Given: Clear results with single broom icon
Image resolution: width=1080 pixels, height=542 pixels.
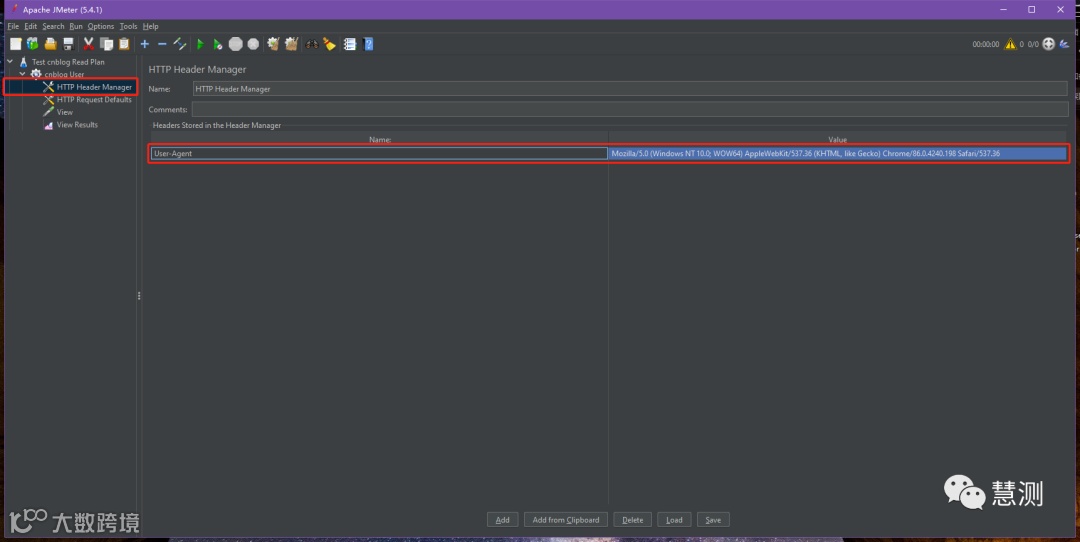Looking at the screenshot, I should pos(273,44).
